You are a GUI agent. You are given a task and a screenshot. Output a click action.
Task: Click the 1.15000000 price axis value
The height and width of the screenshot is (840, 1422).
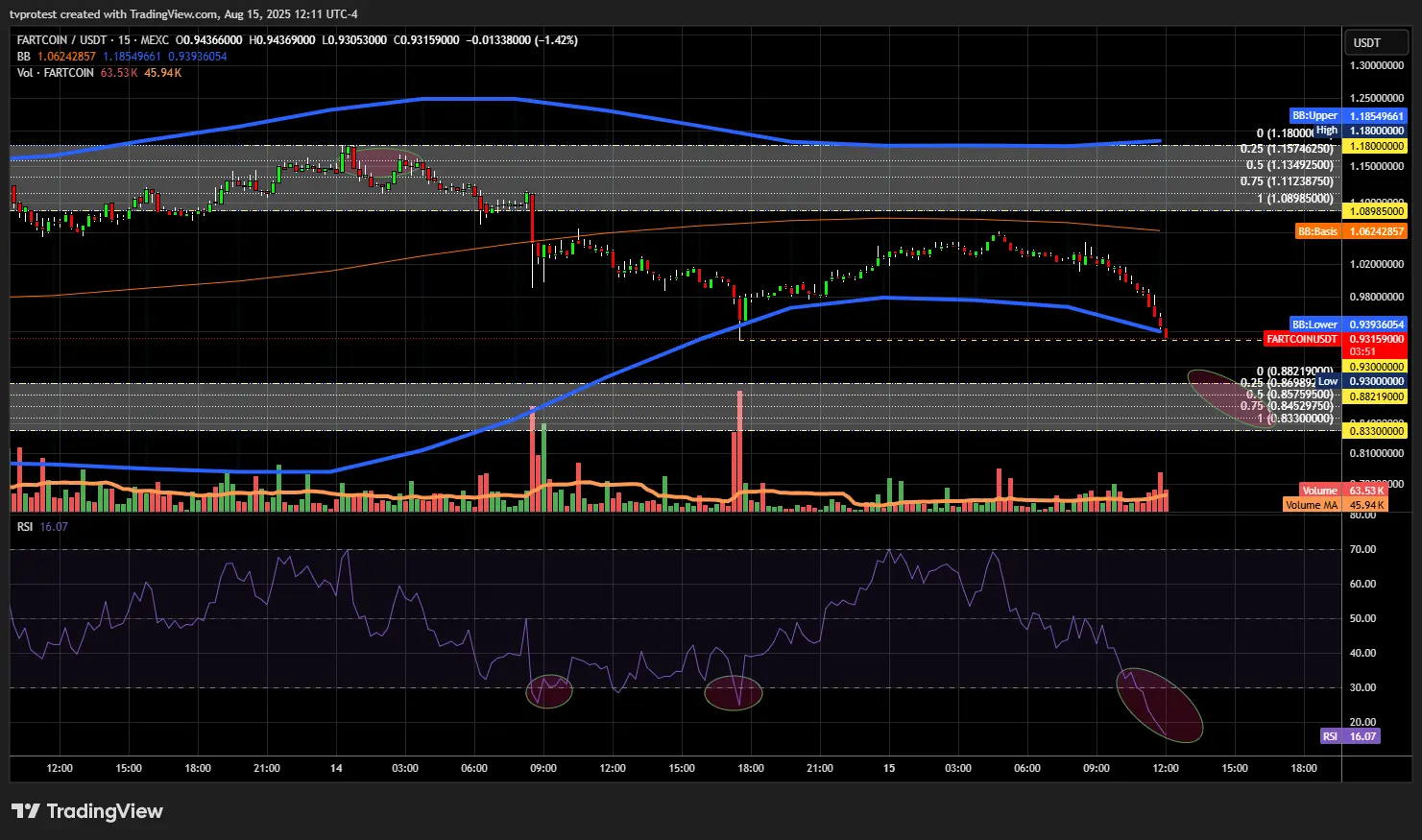(x=1377, y=167)
